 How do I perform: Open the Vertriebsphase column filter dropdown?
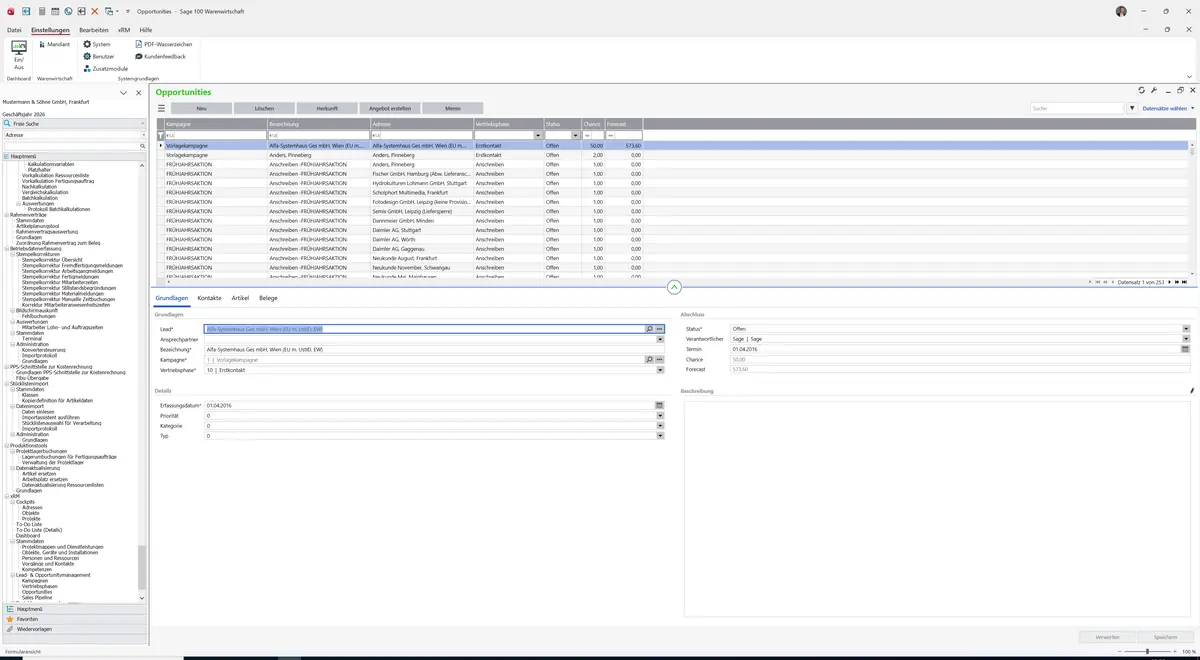coord(537,135)
